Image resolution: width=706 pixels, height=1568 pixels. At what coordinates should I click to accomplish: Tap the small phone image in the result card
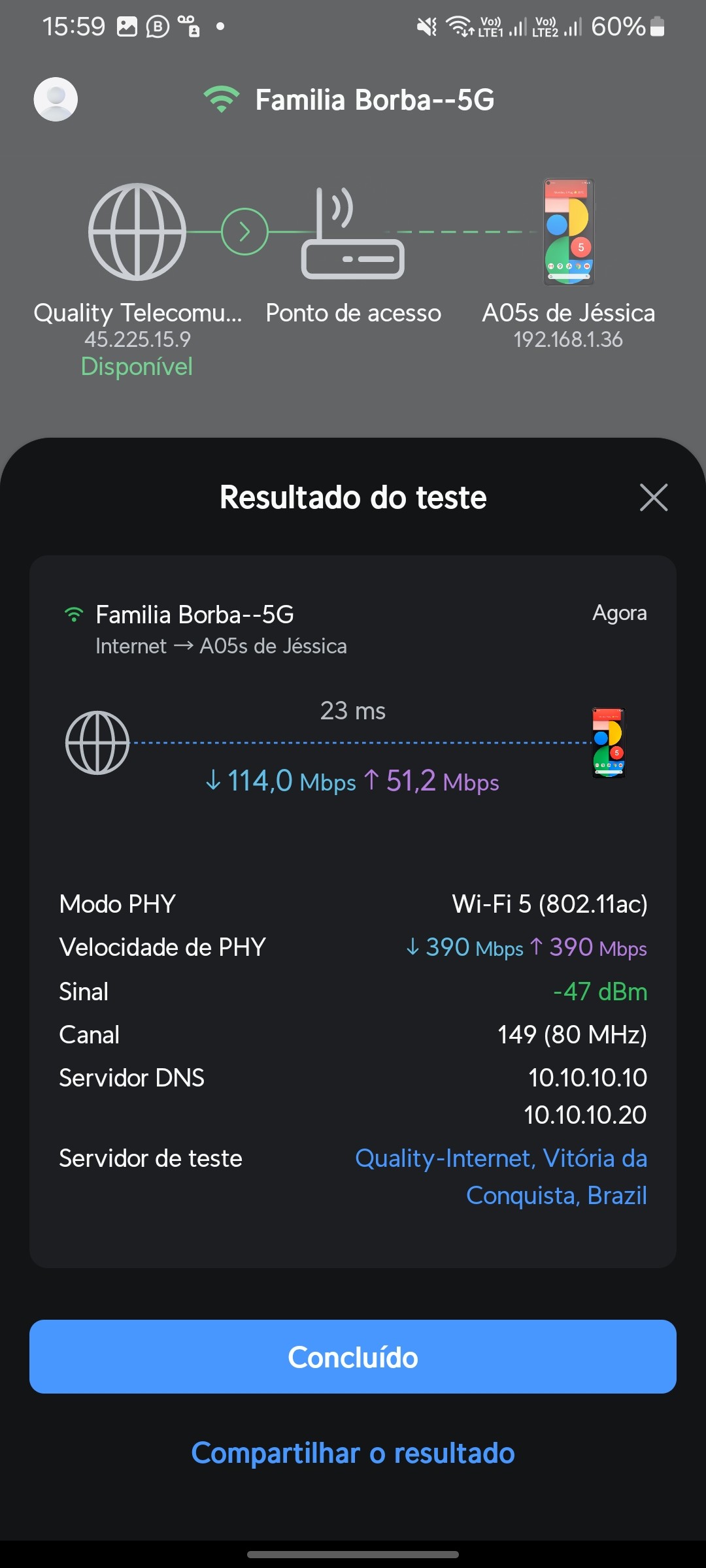coord(609,743)
